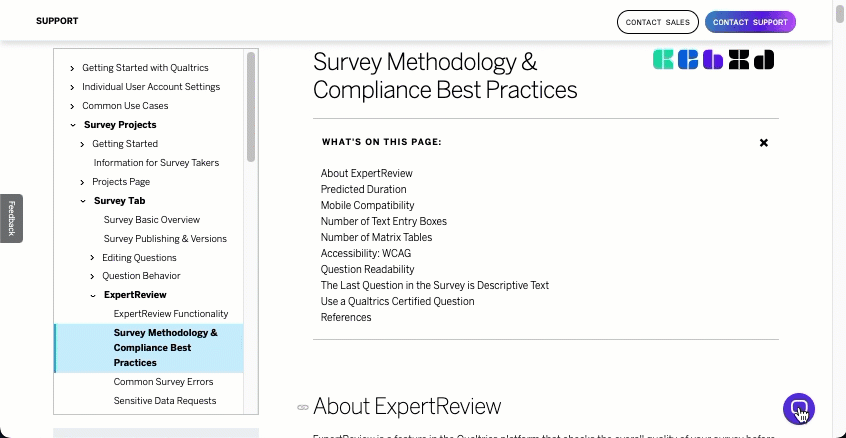Screen dimensions: 846x438
Task: Click anchor link icon beside About ExpertReview
Action: [302, 407]
